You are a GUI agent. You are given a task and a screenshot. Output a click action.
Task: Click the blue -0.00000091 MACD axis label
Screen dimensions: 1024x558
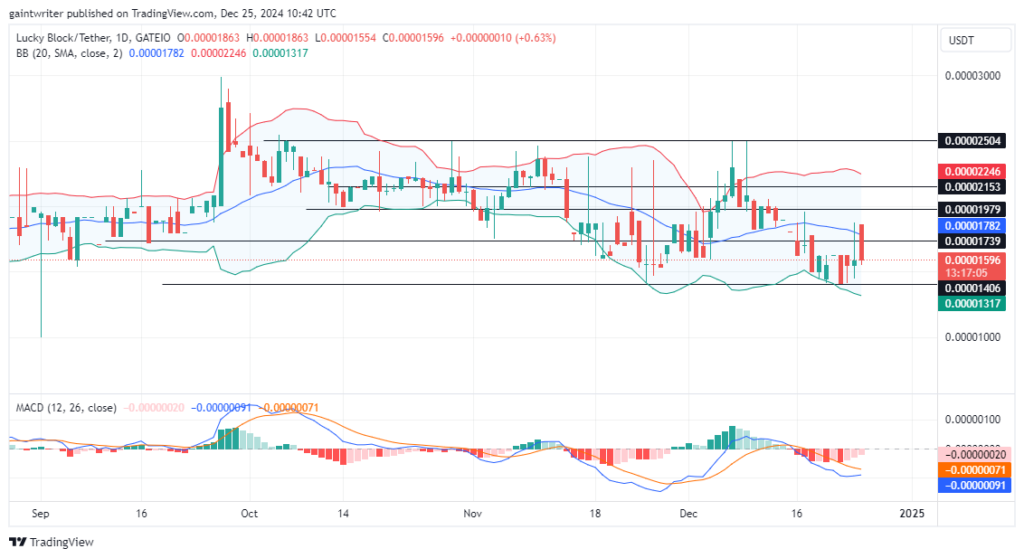[x=974, y=485]
